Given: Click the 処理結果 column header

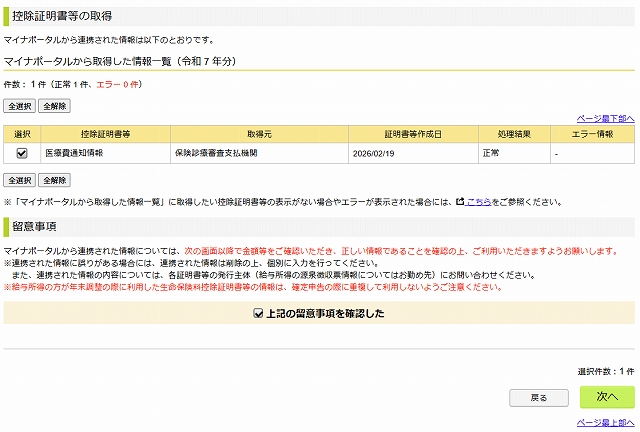Looking at the screenshot, I should click(512, 134).
